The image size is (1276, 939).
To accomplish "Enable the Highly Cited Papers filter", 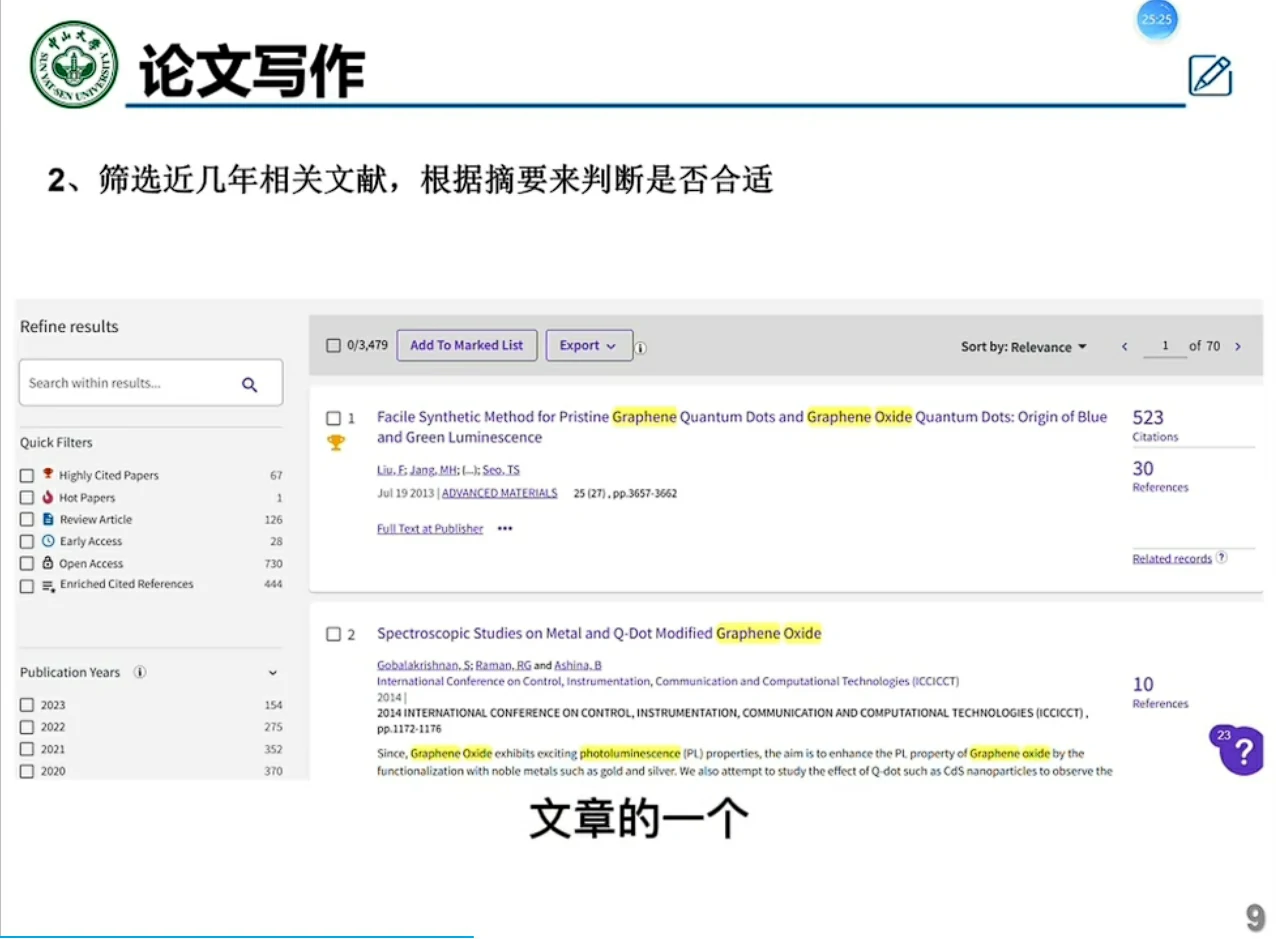I will click(x=27, y=475).
